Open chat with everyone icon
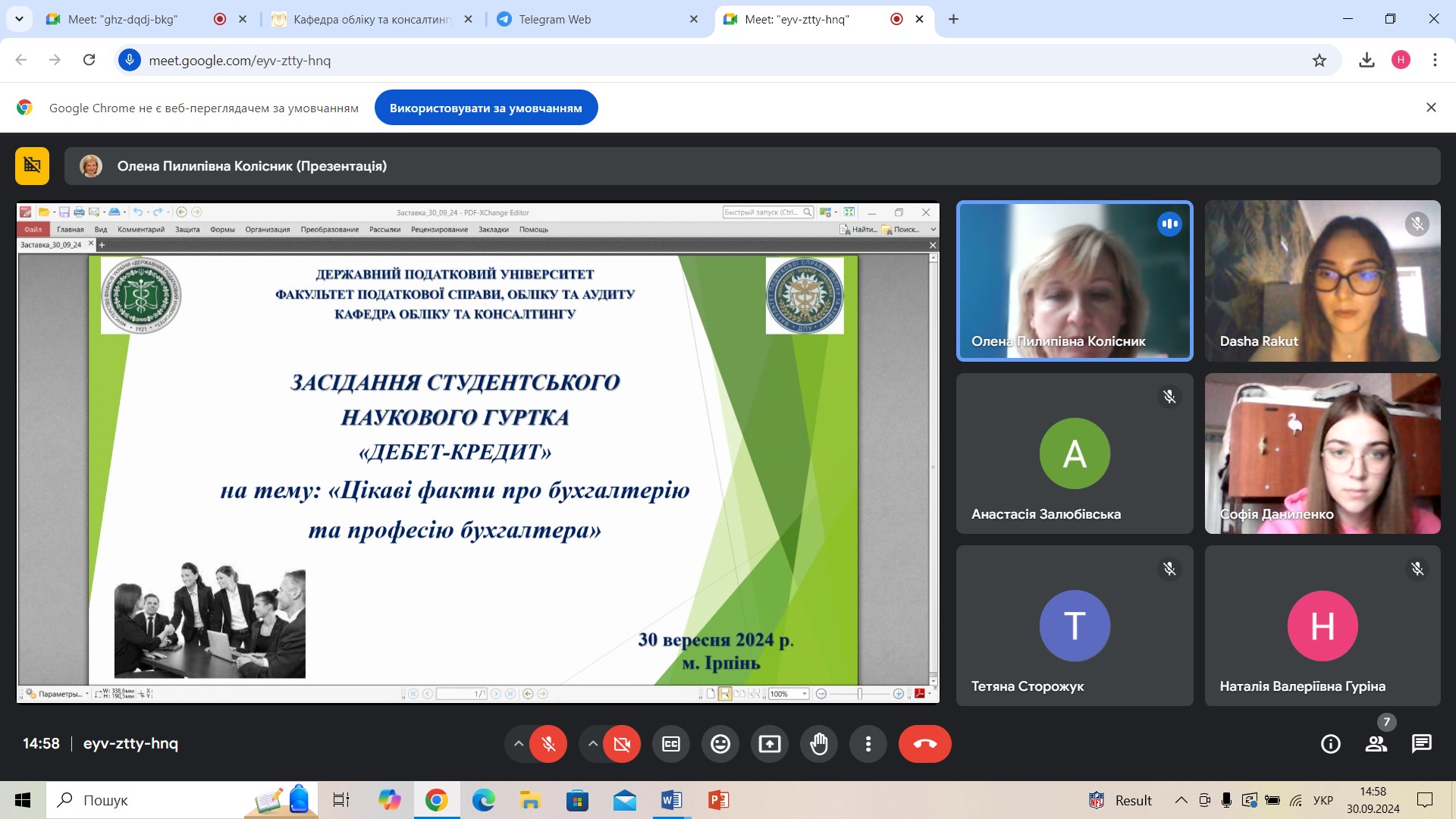Screen dimensions: 1456x819 1422,744
